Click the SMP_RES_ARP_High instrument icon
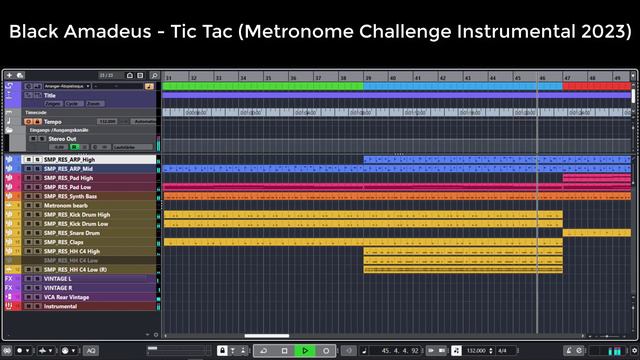 9,160
